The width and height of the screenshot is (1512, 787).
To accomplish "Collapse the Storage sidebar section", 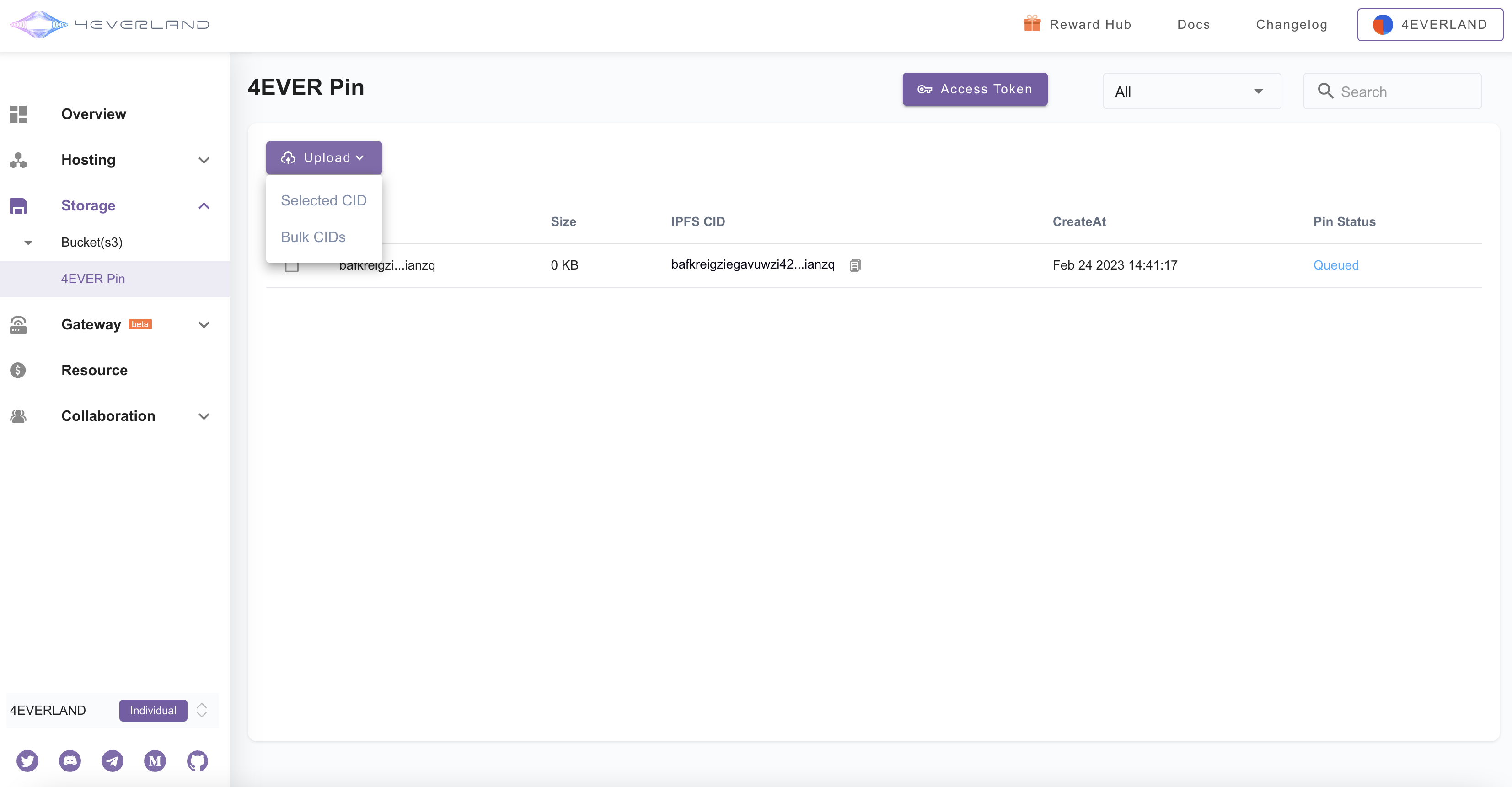I will pyautogui.click(x=204, y=205).
